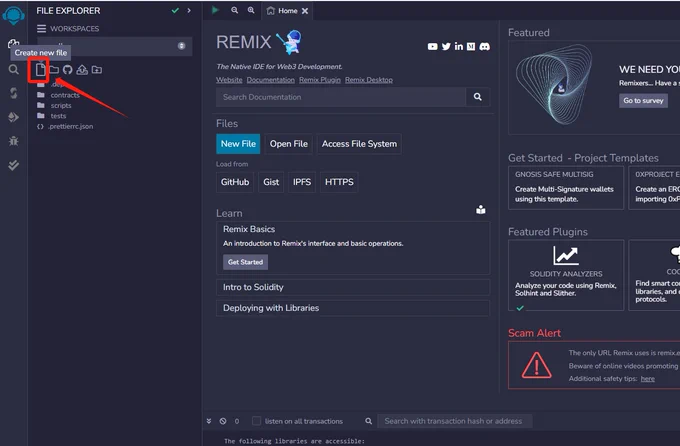Load from GitHub button
This screenshot has width=680, height=446.
click(x=235, y=182)
